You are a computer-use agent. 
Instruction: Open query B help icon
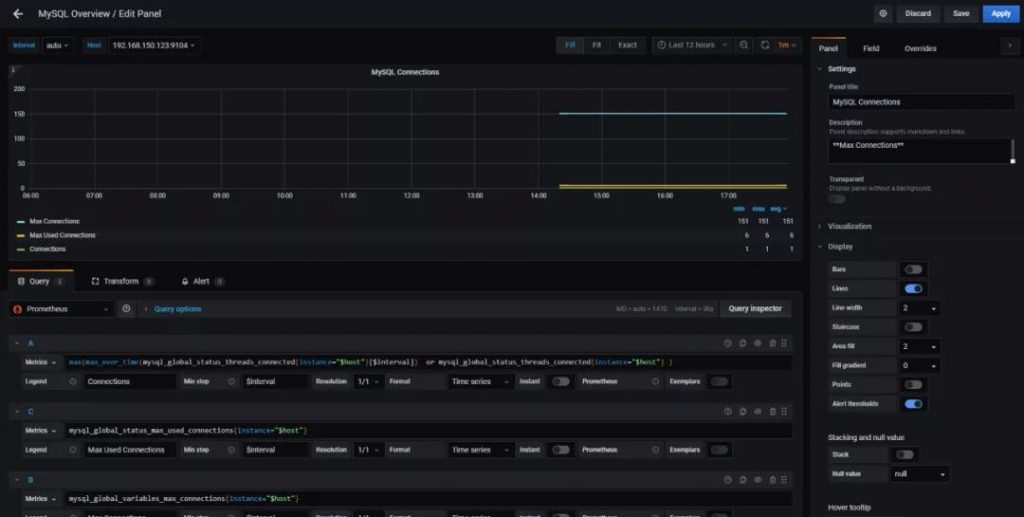pos(728,480)
